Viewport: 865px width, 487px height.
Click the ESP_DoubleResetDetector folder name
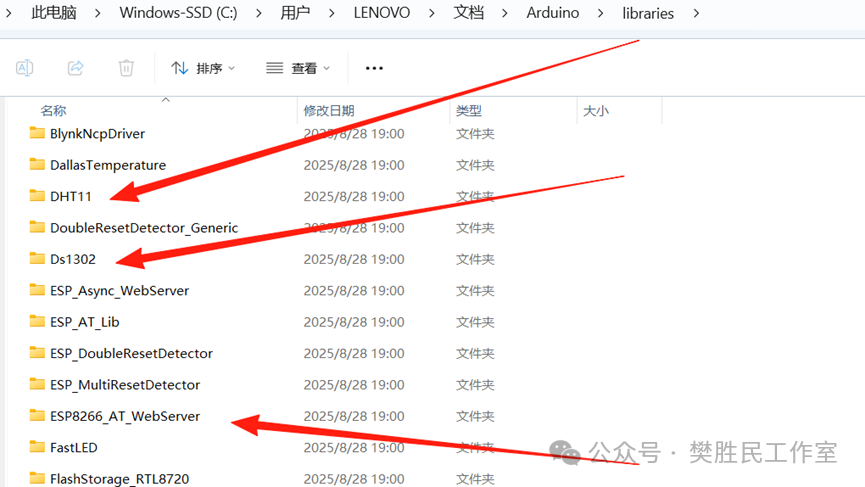(x=131, y=354)
